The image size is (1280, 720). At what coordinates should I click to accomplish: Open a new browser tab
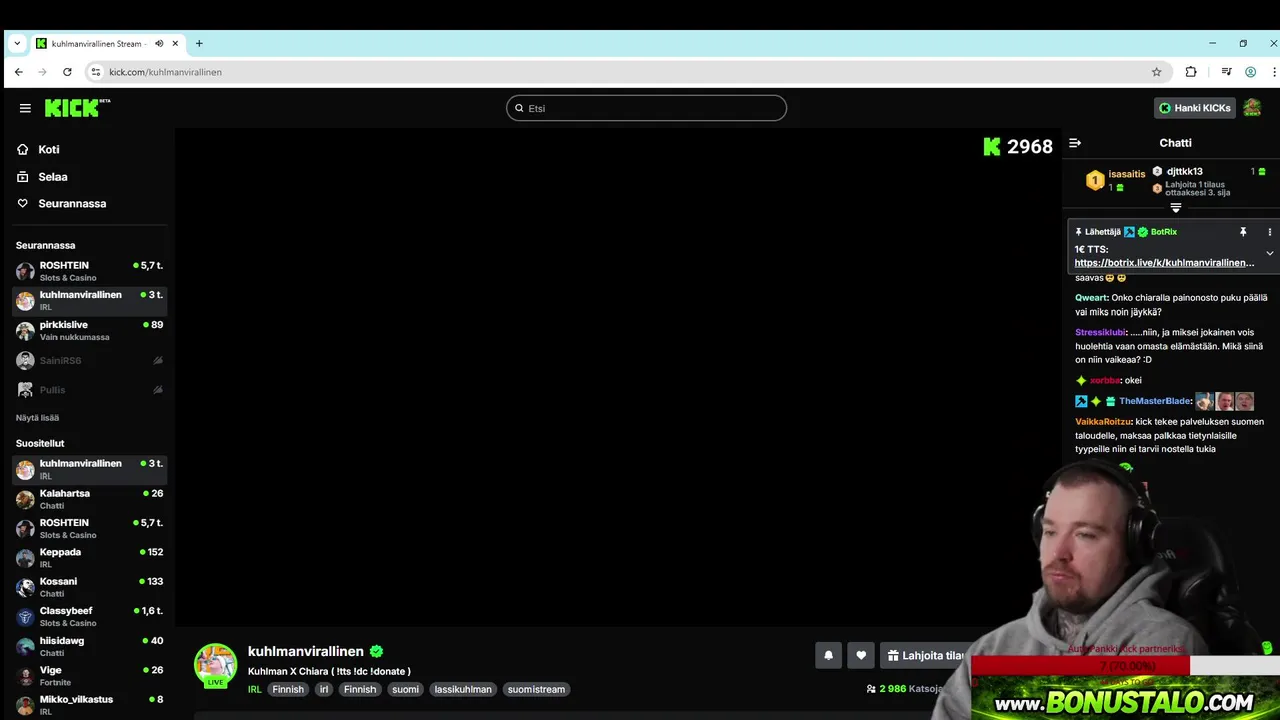coord(199,44)
